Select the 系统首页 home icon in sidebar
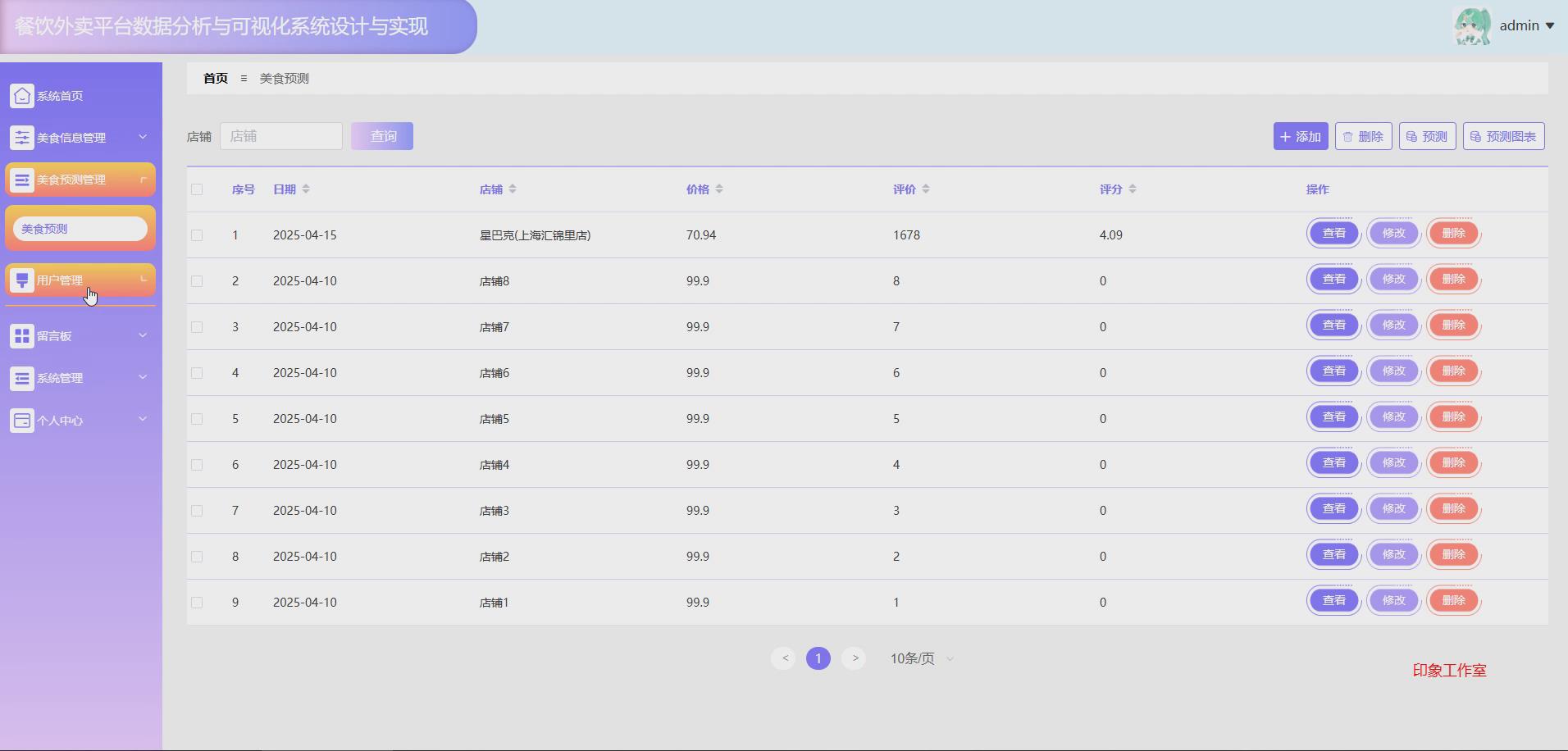The height and width of the screenshot is (751, 1568). tap(21, 96)
